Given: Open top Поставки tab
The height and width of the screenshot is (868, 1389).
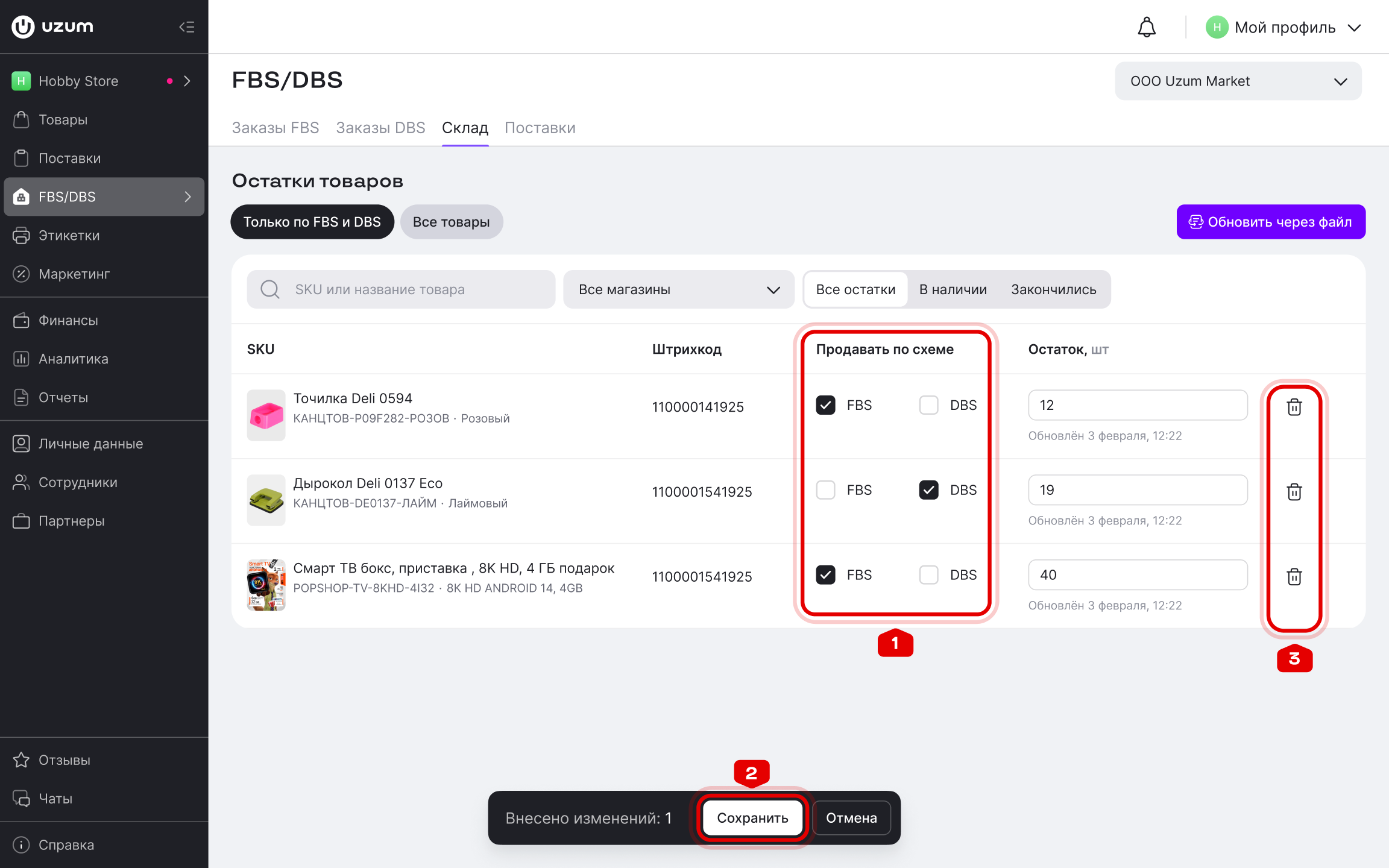Looking at the screenshot, I should pyautogui.click(x=540, y=128).
